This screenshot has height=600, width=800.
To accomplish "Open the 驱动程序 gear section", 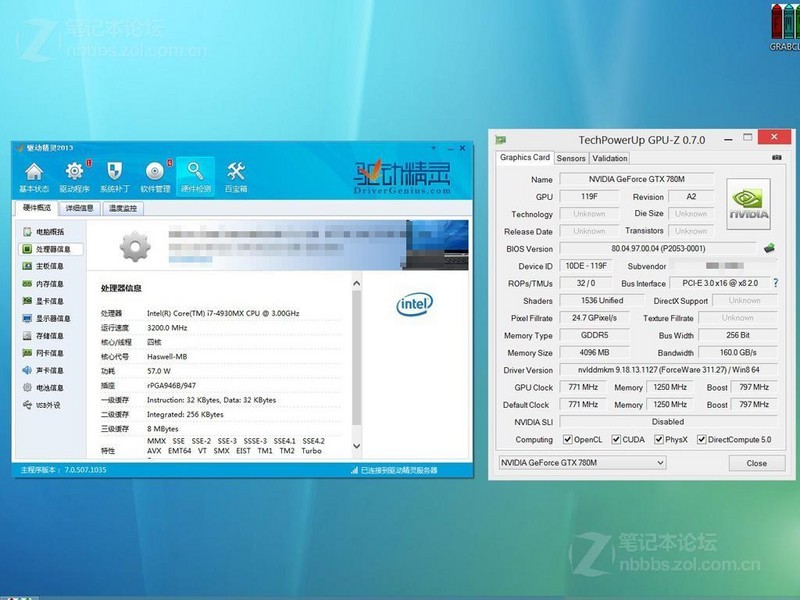I will click(x=74, y=177).
